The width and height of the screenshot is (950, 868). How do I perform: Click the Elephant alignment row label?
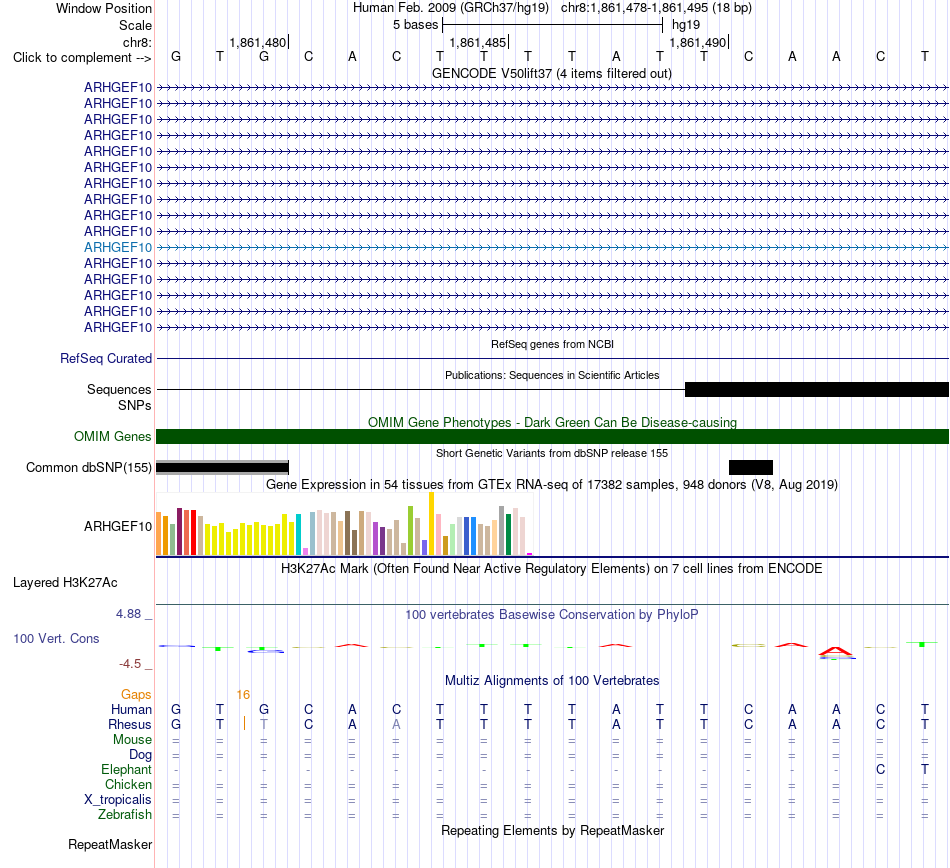pos(126,769)
